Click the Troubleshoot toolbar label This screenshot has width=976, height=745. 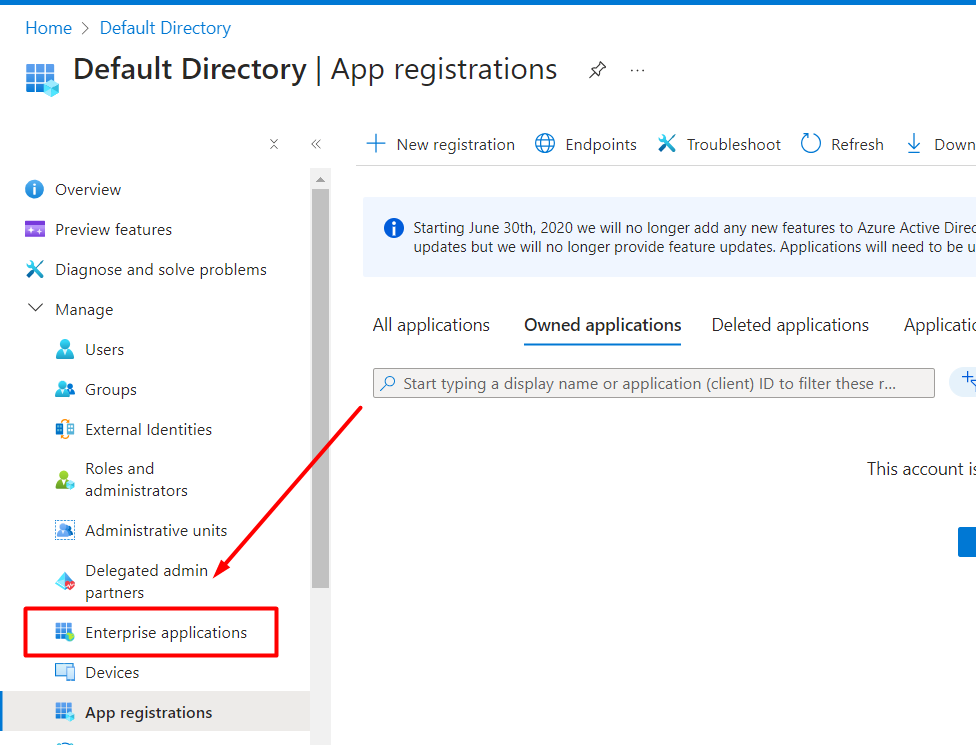point(733,144)
